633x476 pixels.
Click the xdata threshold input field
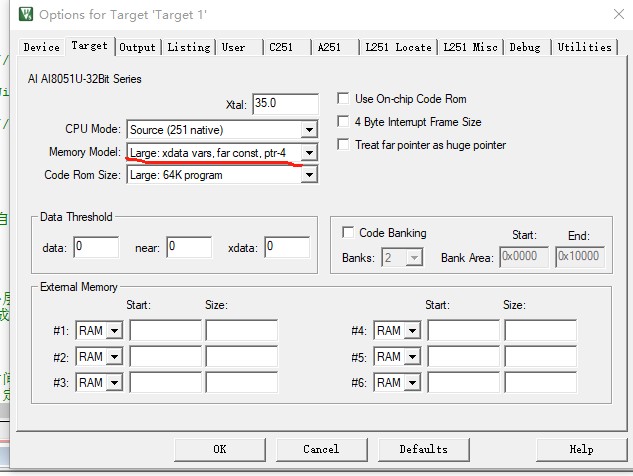click(x=286, y=247)
